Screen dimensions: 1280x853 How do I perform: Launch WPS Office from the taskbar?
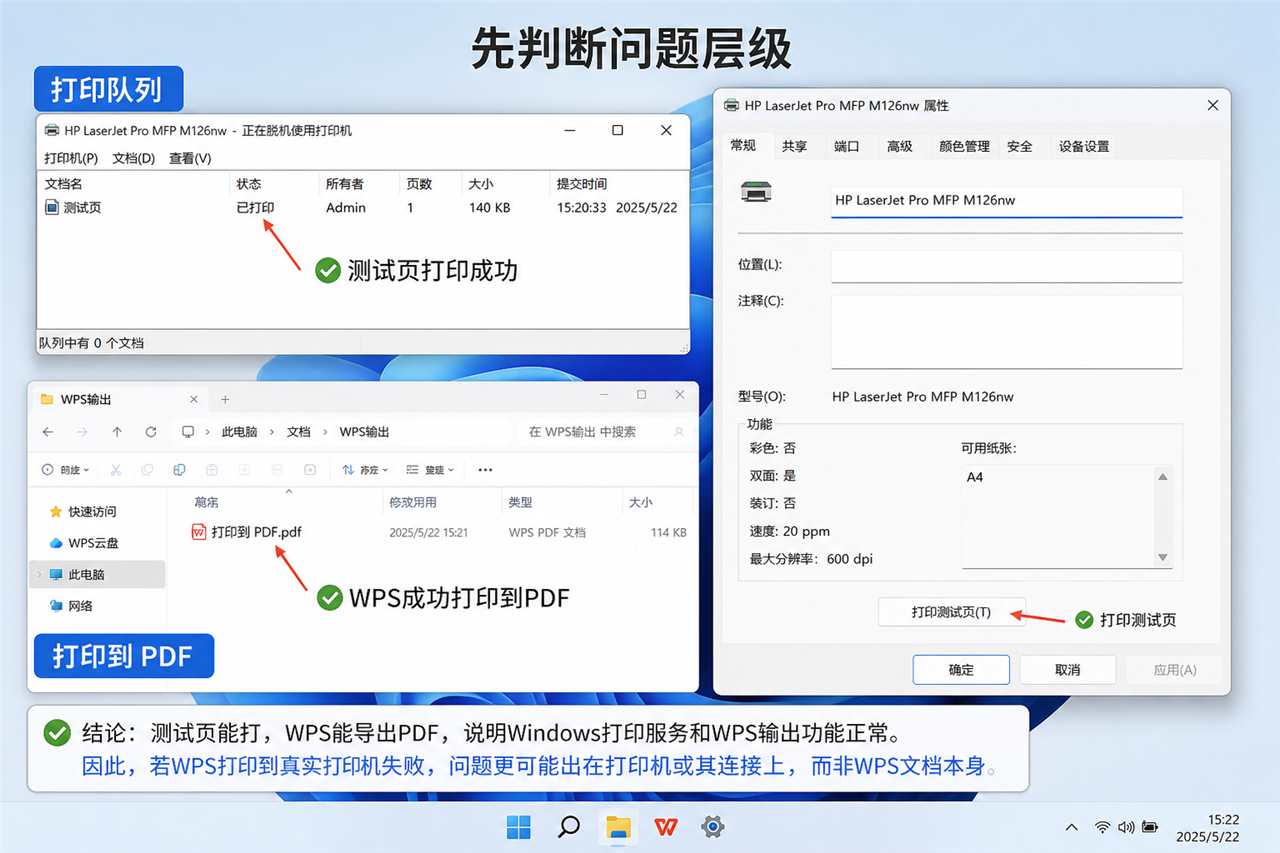coord(665,827)
